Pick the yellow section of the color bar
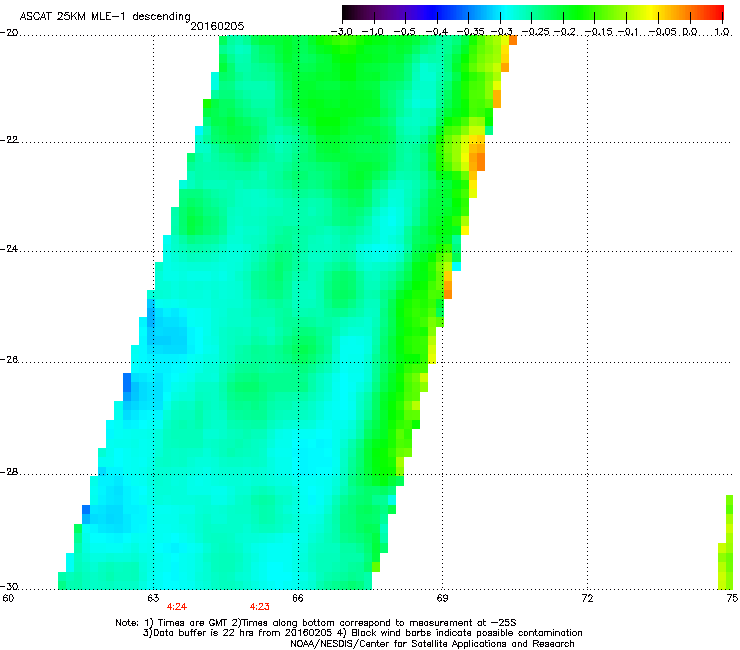 [x=652, y=12]
